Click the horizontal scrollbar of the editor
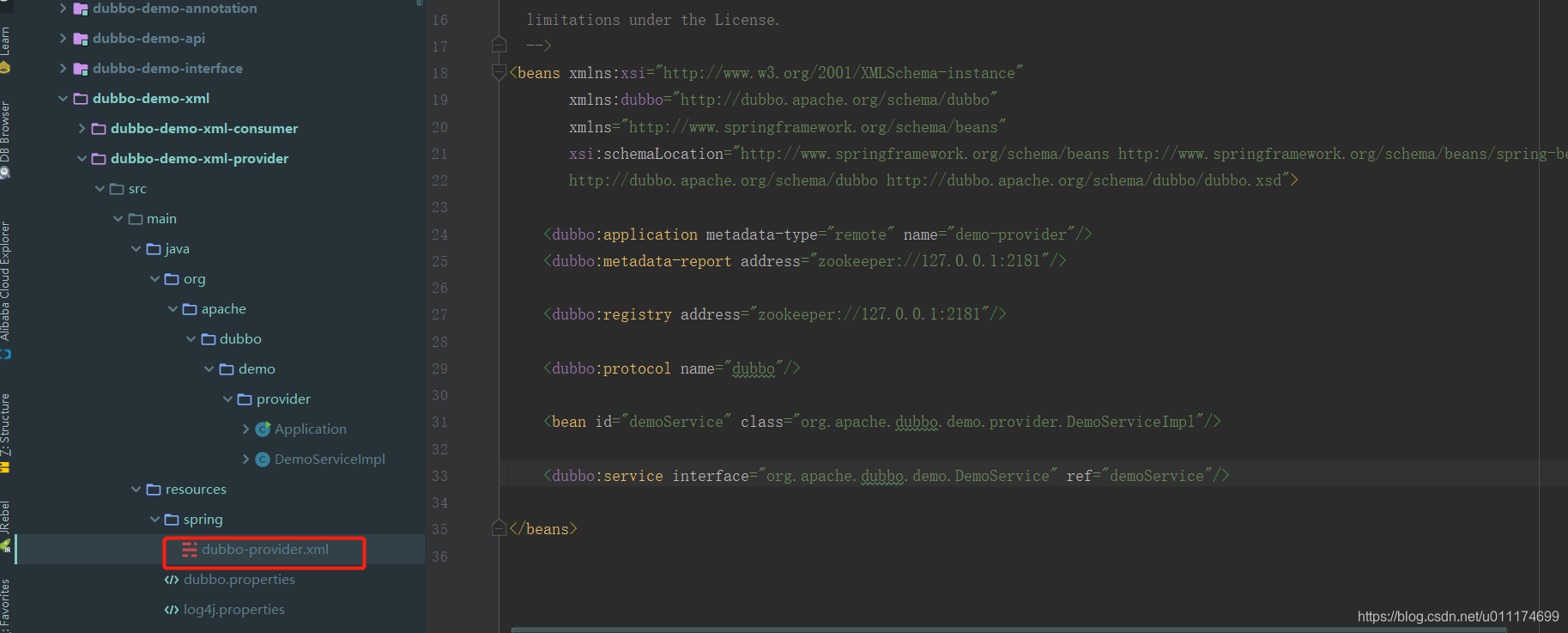The image size is (1568, 633). [1009, 630]
